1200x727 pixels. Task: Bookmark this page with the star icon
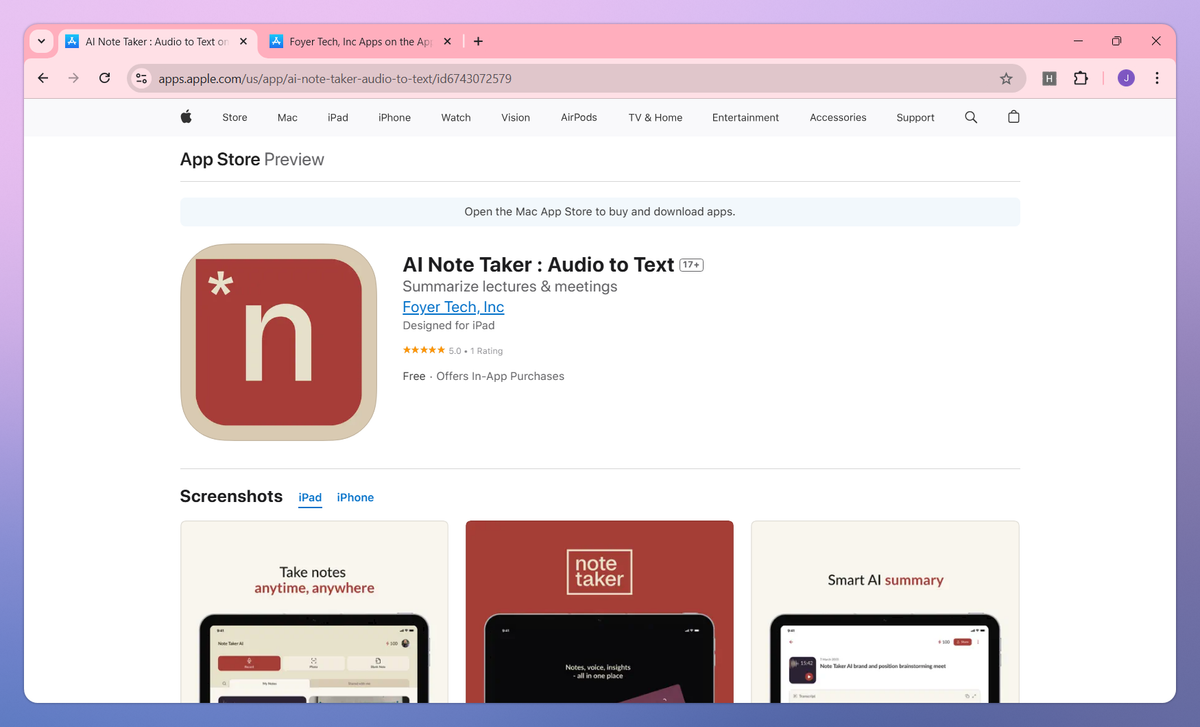[x=1006, y=78]
